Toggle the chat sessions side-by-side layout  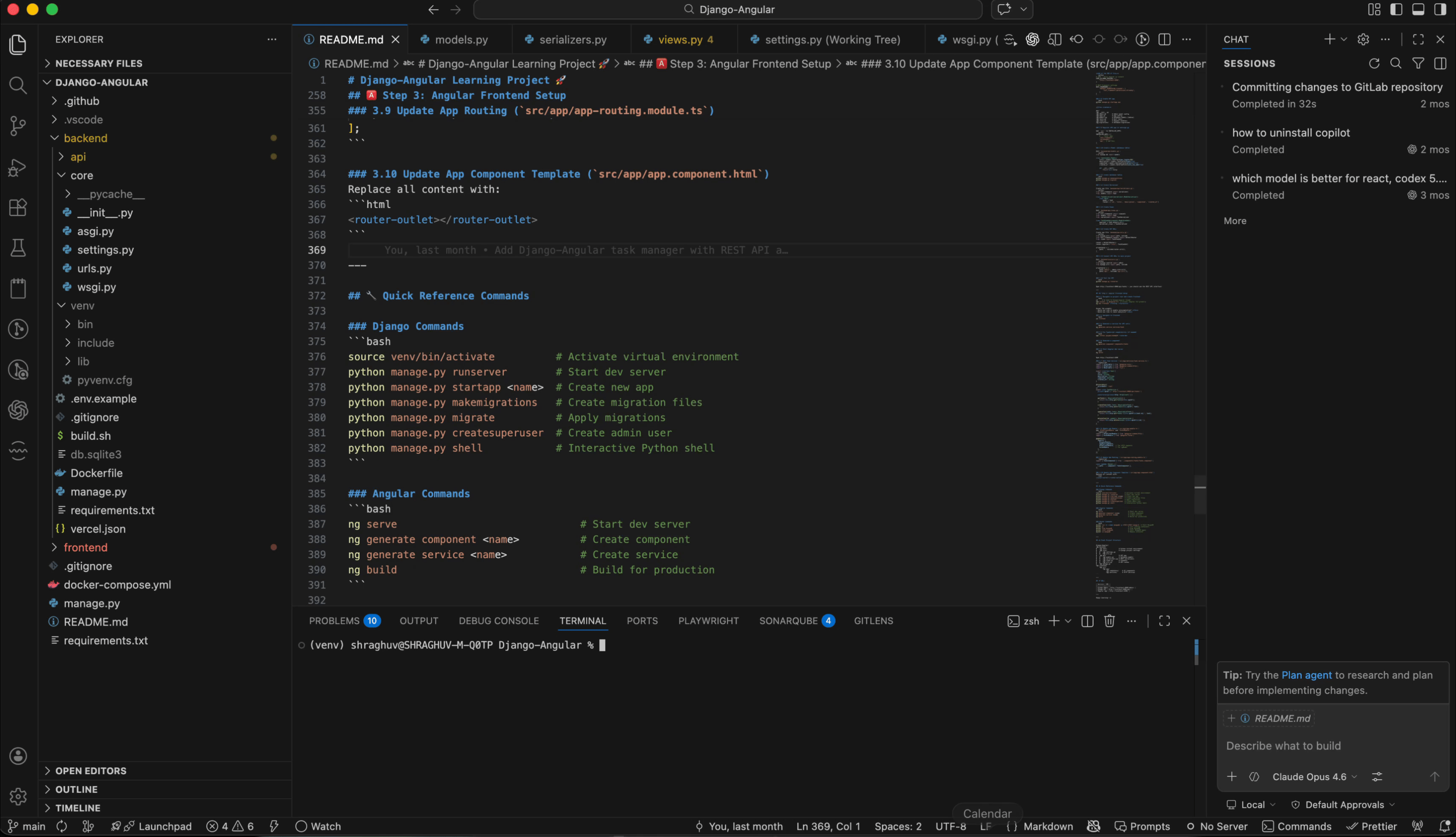[x=1440, y=63]
